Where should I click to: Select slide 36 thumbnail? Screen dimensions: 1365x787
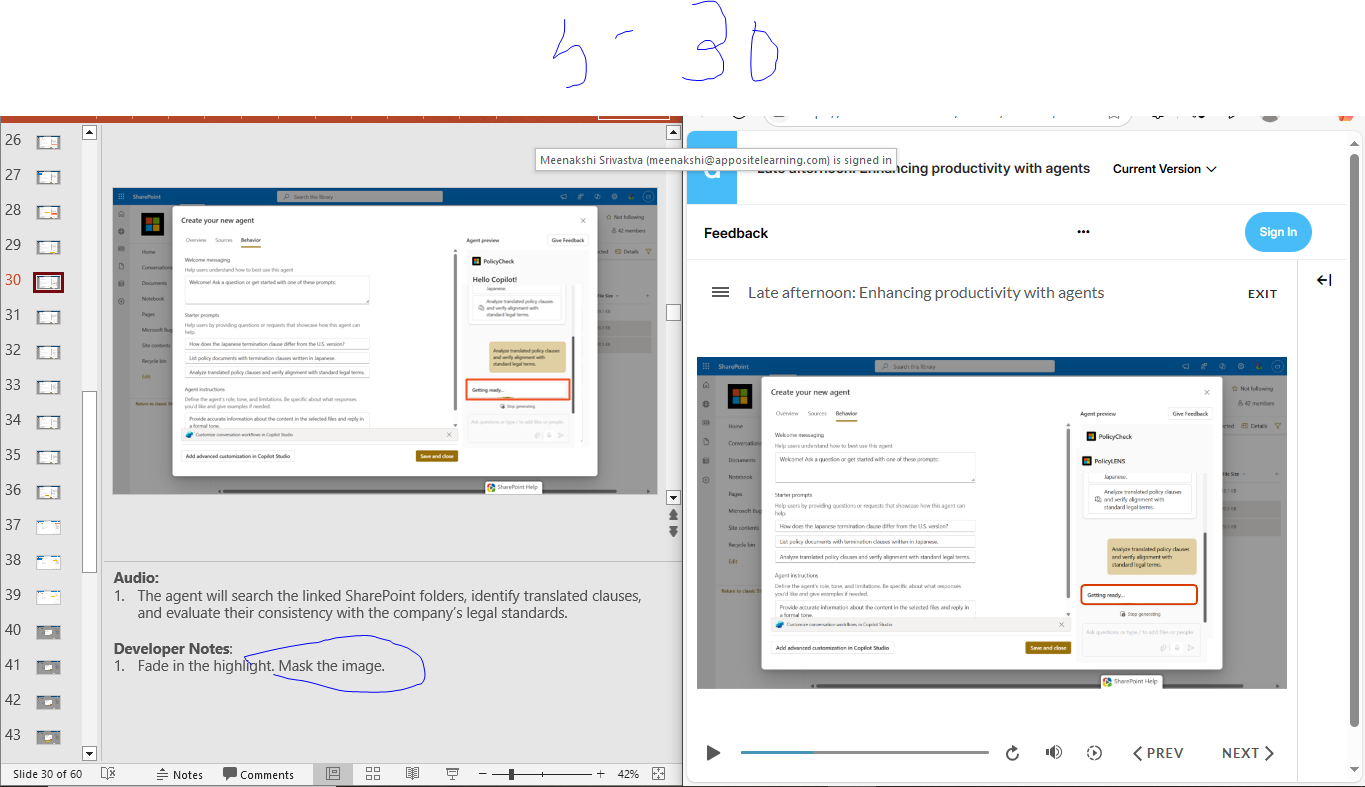pos(48,492)
